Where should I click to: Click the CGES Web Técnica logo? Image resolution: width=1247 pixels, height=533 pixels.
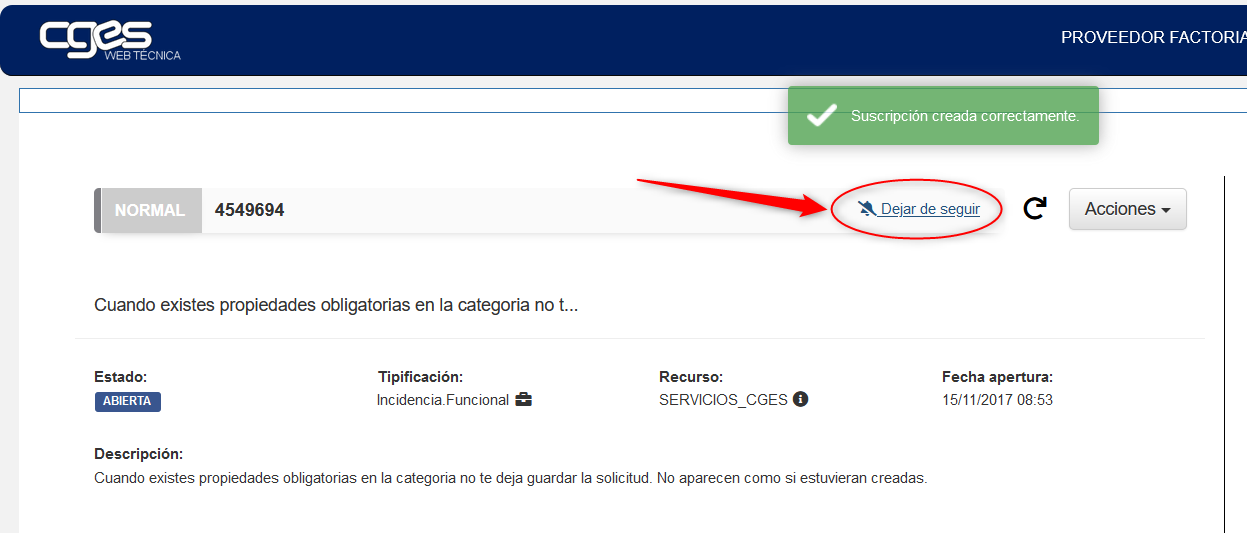click(x=110, y=40)
